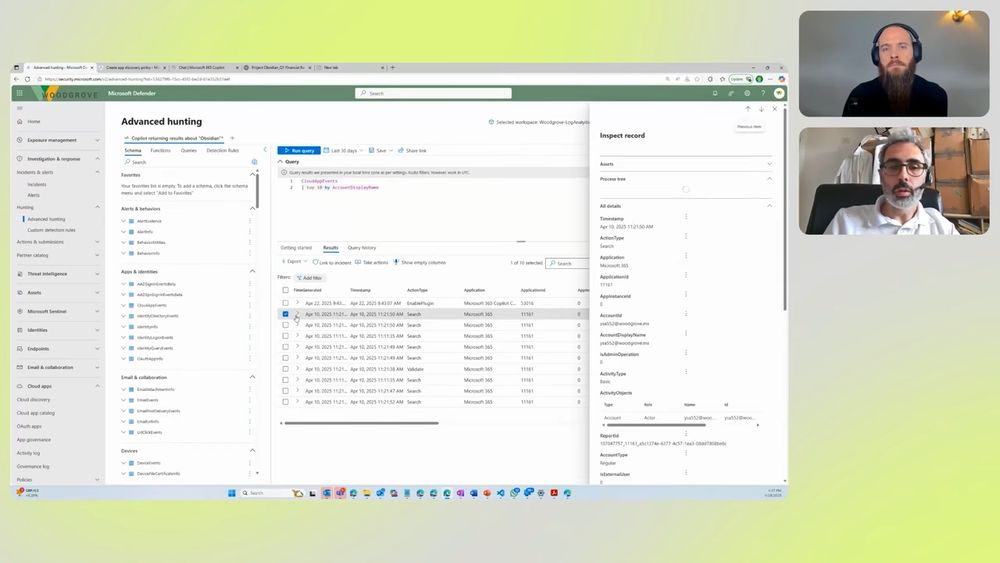Viewport: 1000px width, 563px height.
Task: Collapse the schema pane with left chevron
Action: point(265,150)
